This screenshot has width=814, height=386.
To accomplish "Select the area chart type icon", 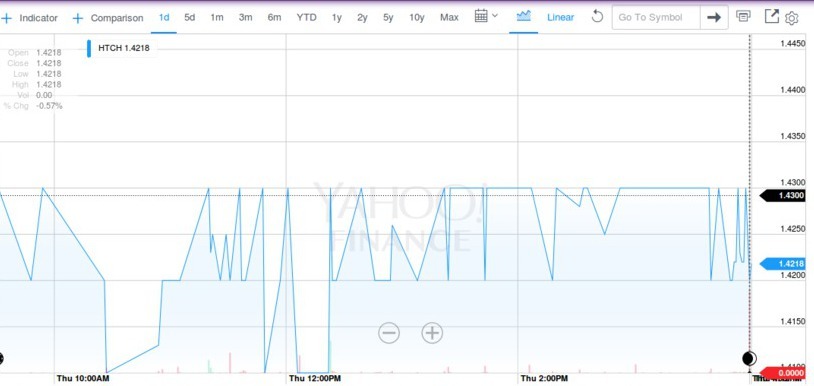I will point(523,16).
